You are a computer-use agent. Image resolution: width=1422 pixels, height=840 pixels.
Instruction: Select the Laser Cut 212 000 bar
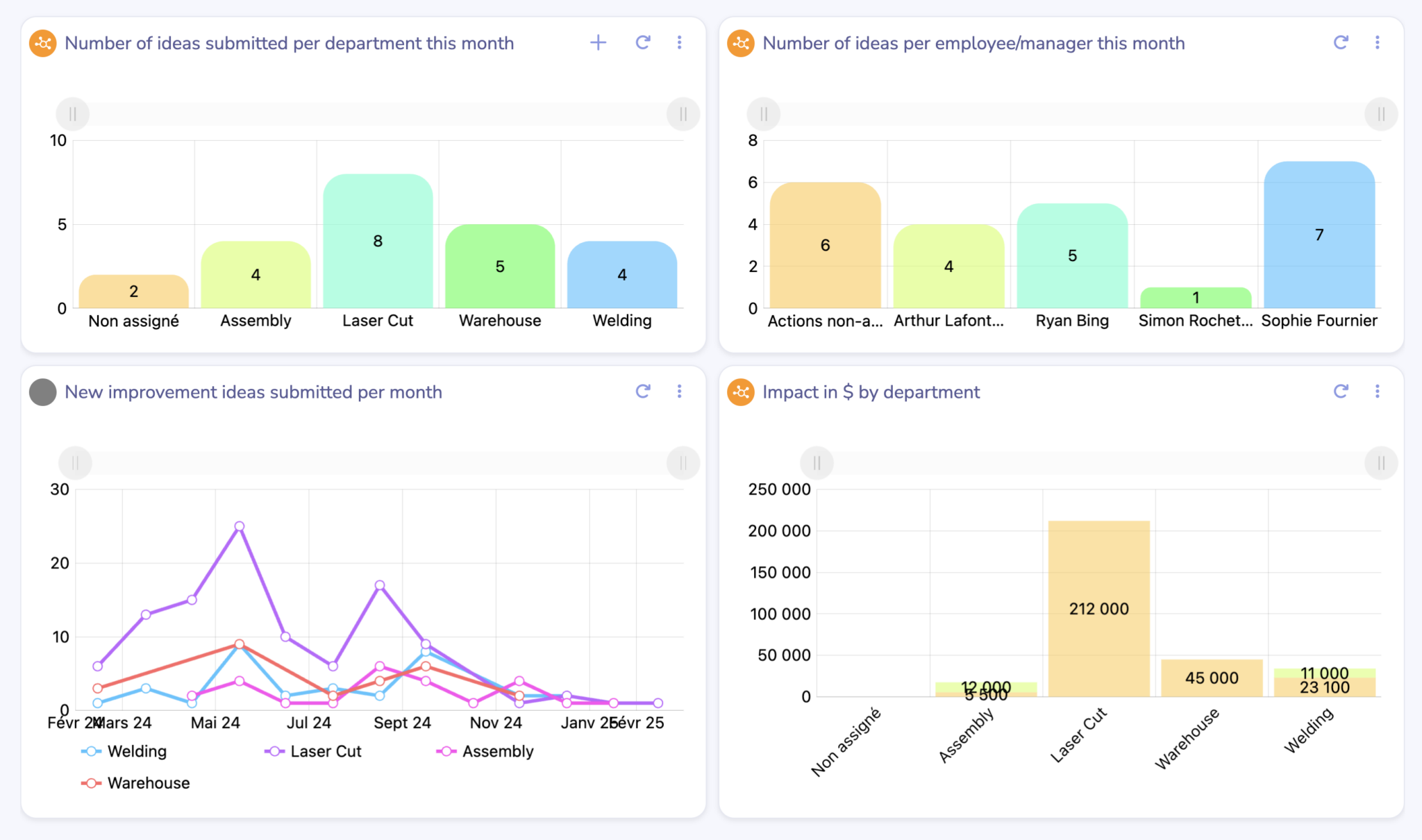(x=1098, y=609)
